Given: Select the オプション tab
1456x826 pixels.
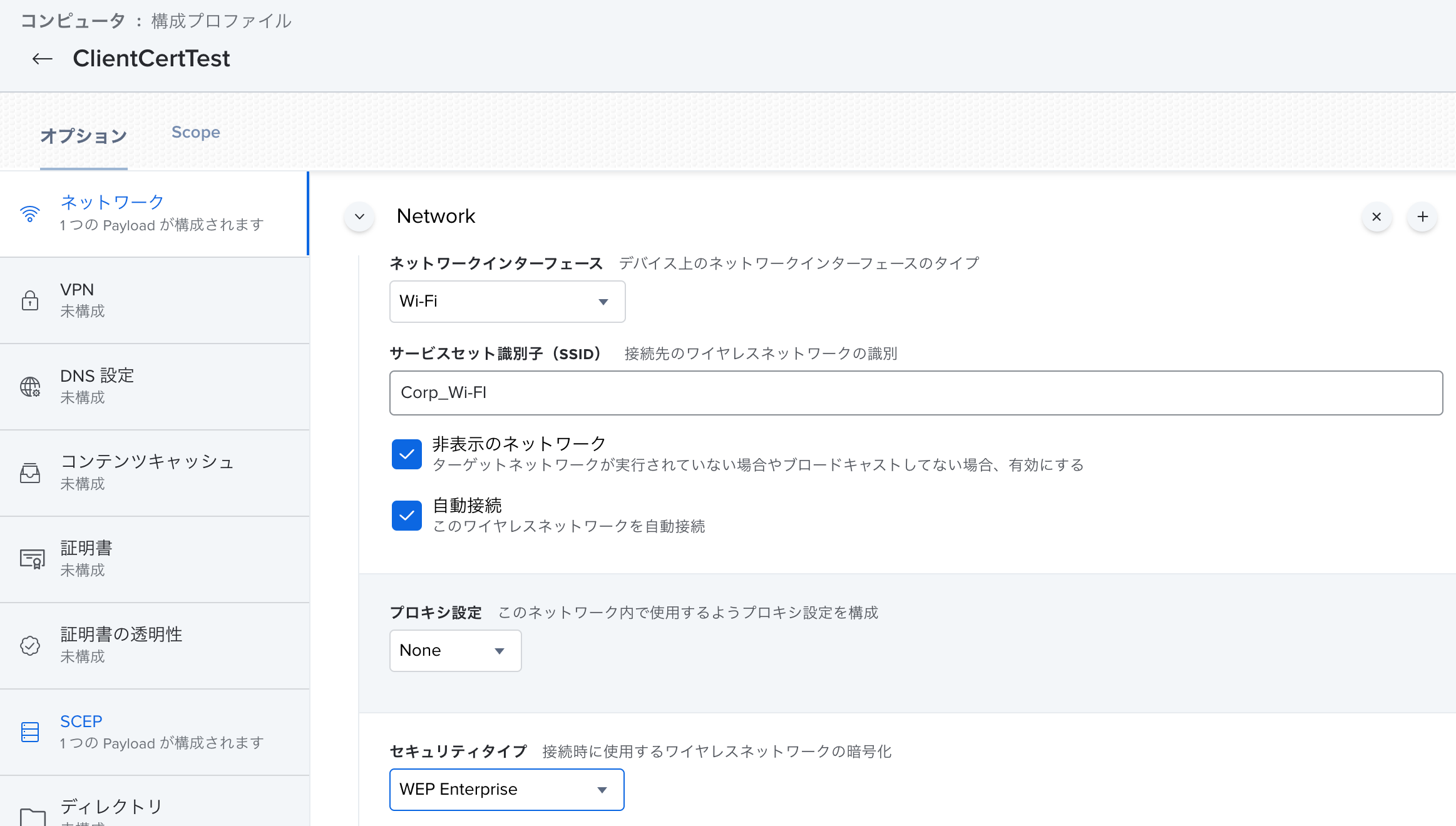Looking at the screenshot, I should (84, 136).
